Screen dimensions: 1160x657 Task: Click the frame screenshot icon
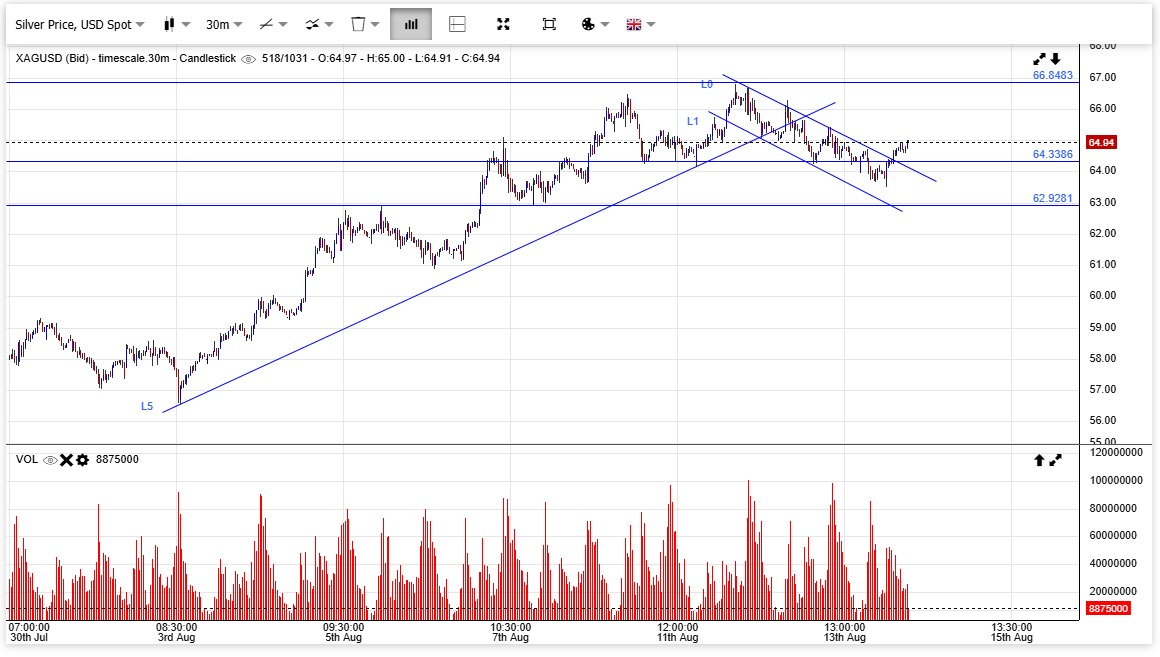click(549, 24)
